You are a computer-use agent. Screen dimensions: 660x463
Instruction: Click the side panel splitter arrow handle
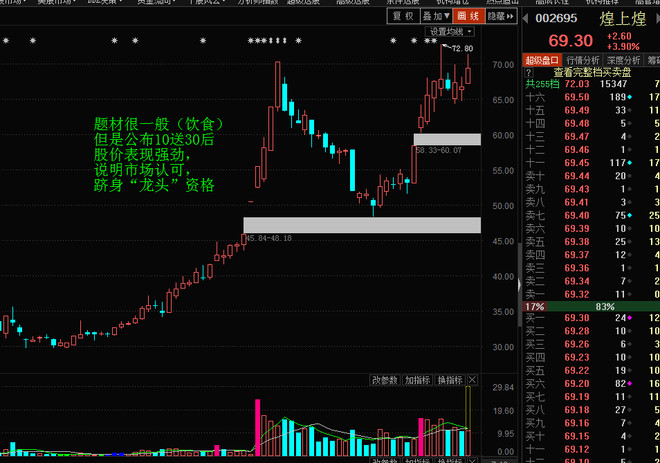519,285
